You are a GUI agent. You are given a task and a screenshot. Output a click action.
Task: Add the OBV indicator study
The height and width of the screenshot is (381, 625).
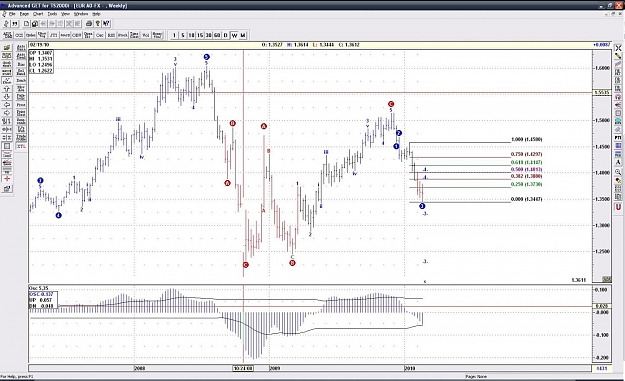click(77, 35)
